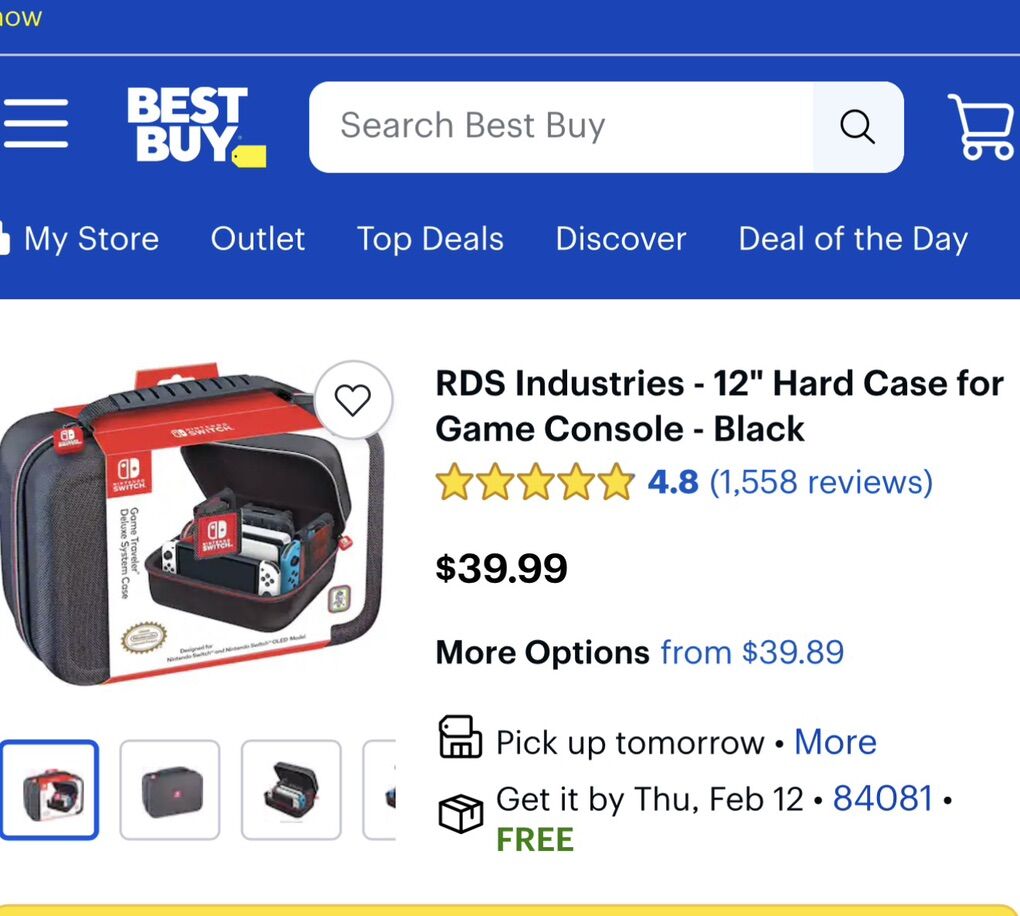Open the shopping cart
1020x916 pixels.
[981, 127]
